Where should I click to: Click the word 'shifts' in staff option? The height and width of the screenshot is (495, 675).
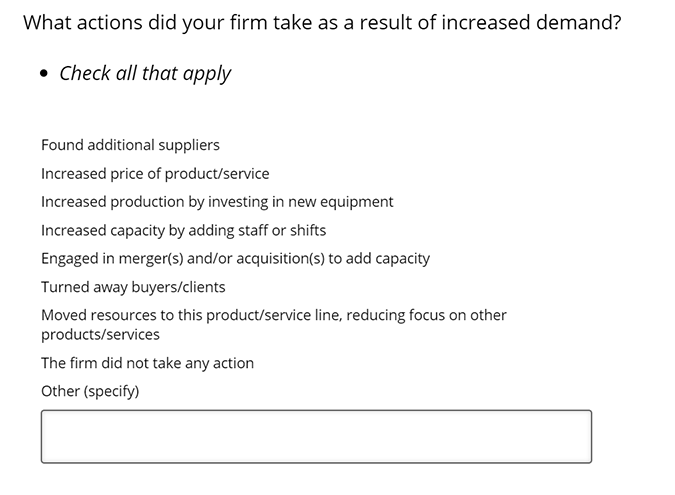click(308, 230)
